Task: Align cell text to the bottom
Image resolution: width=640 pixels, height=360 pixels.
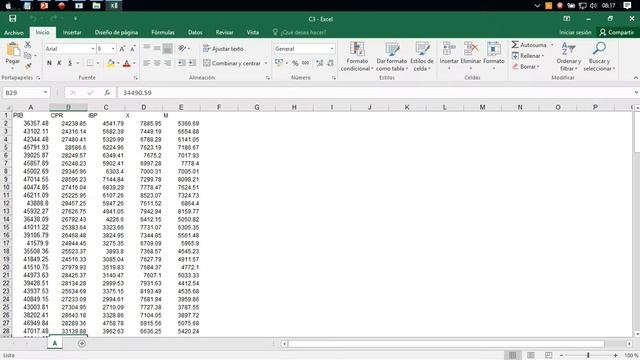Action: click(x=167, y=48)
